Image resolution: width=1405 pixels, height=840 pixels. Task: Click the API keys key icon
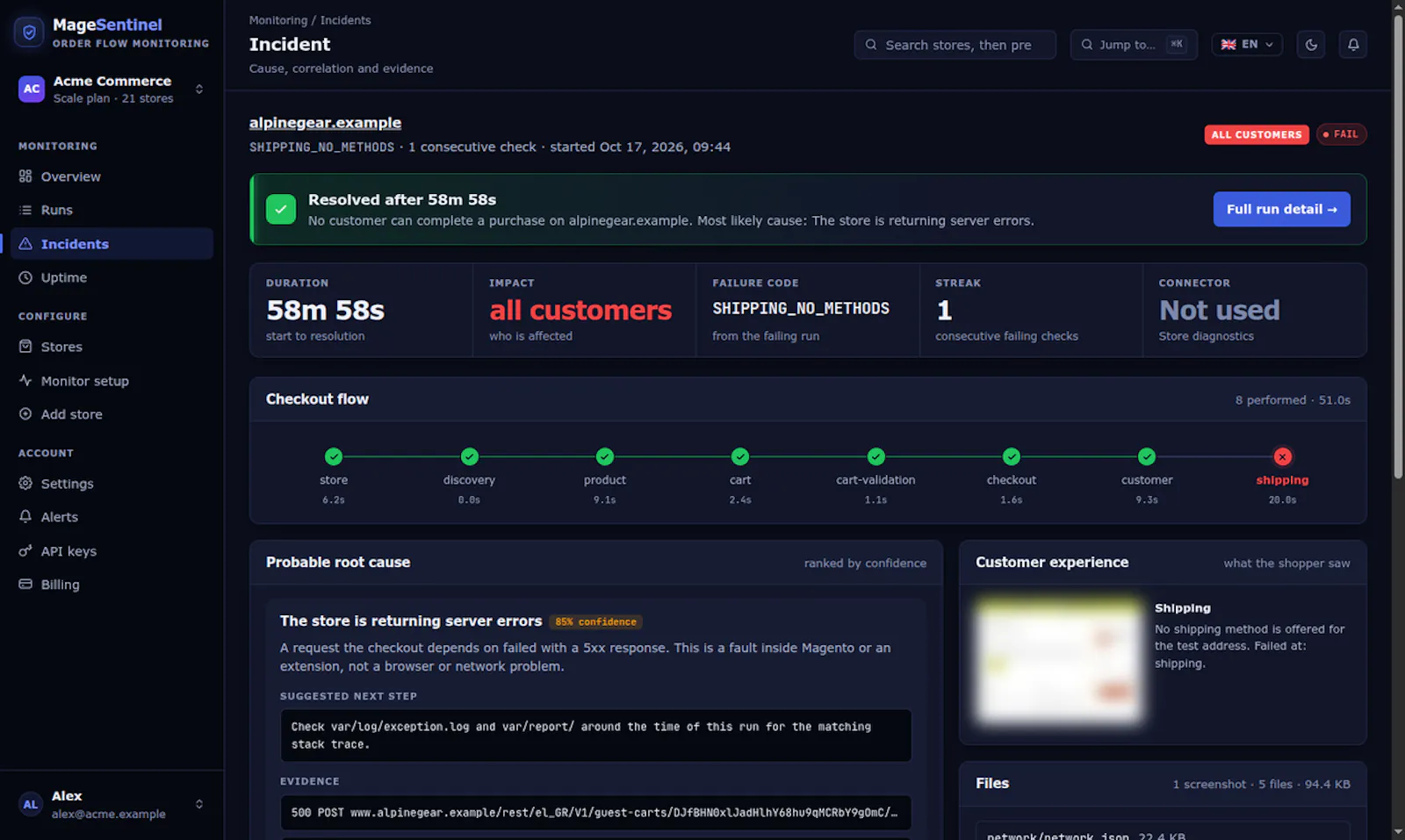25,551
